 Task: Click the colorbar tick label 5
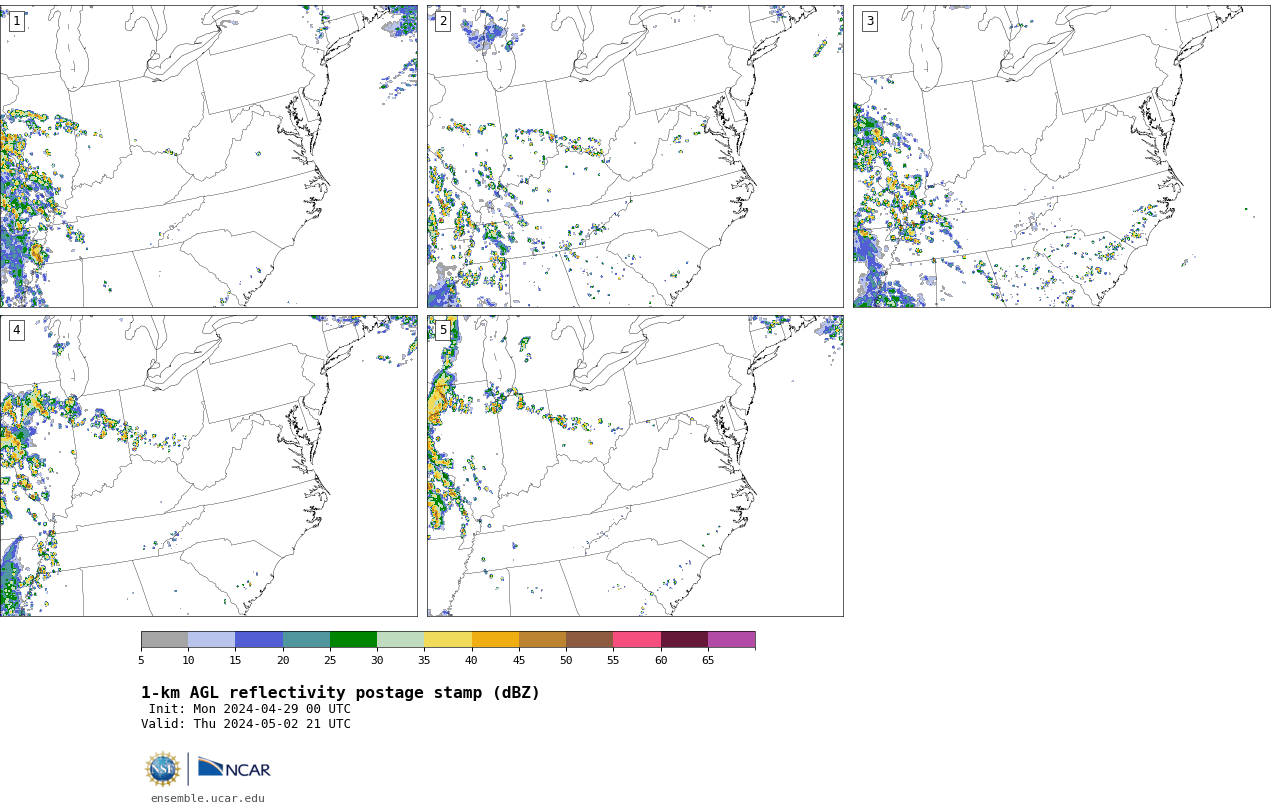(141, 660)
